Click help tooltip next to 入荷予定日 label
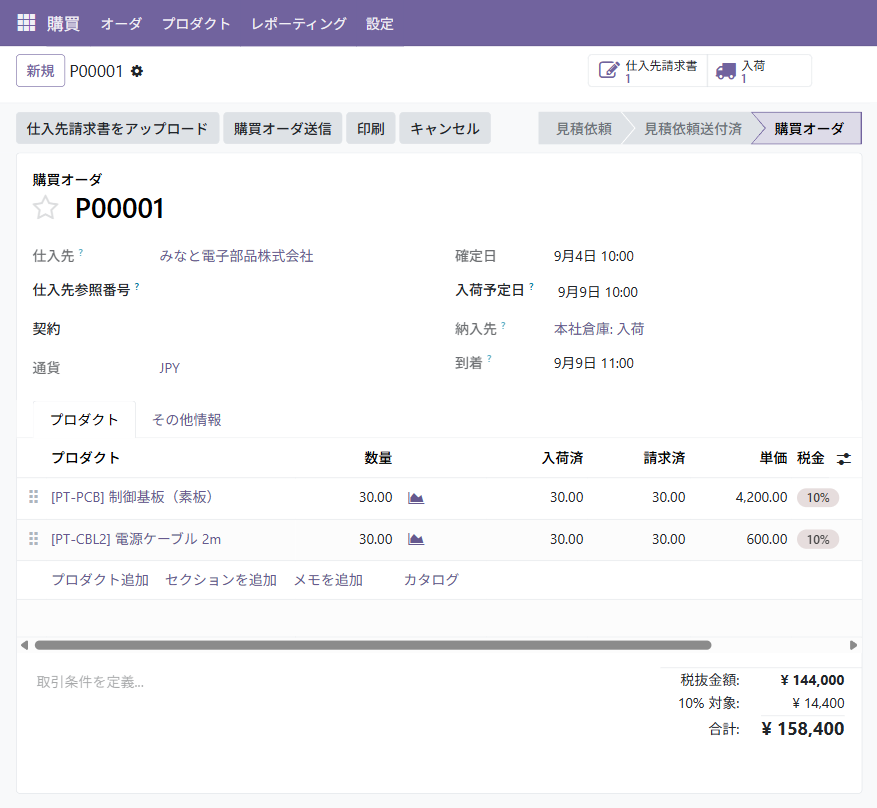The image size is (877, 808). pyautogui.click(x=531, y=286)
